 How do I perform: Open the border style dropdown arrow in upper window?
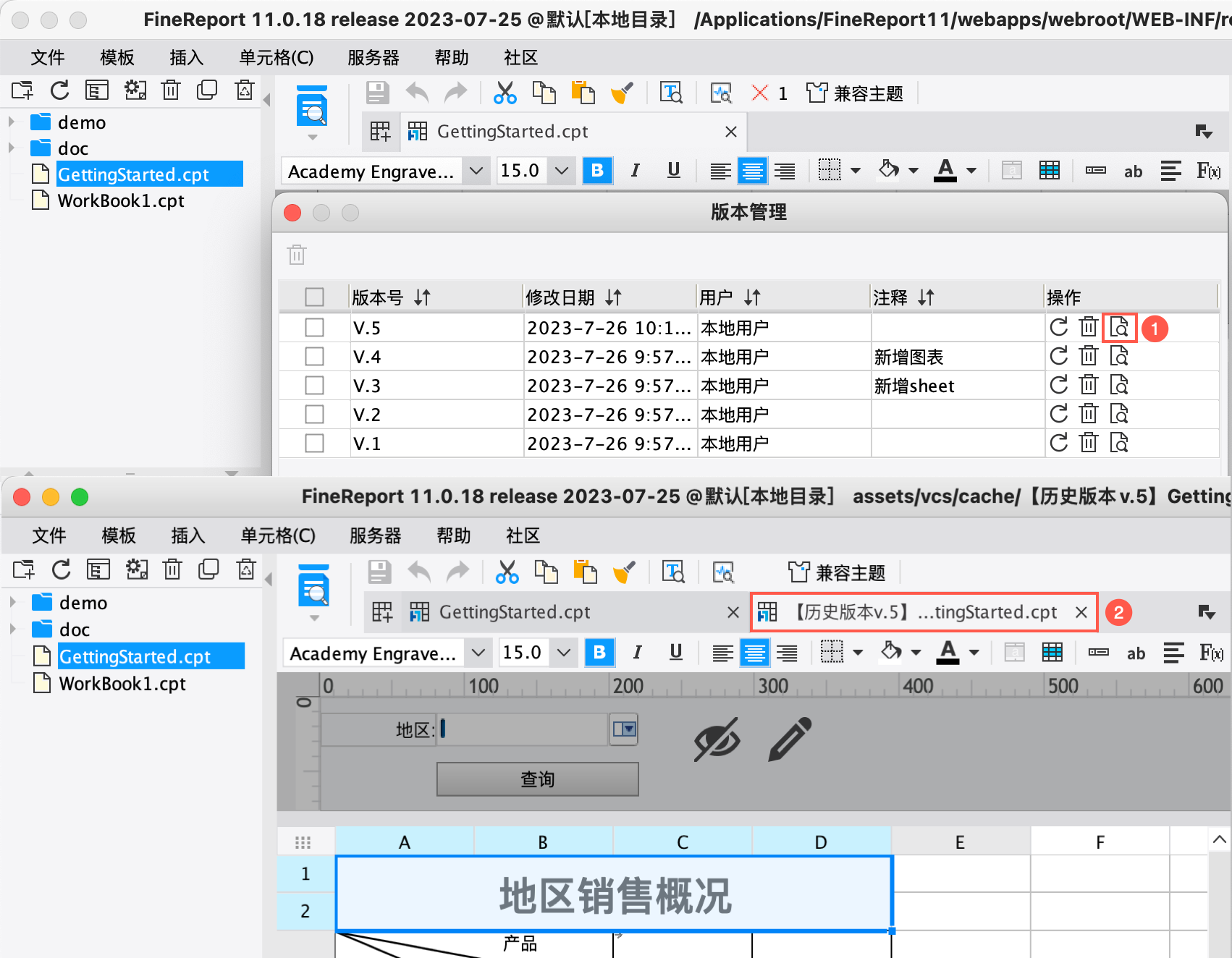coord(856,171)
